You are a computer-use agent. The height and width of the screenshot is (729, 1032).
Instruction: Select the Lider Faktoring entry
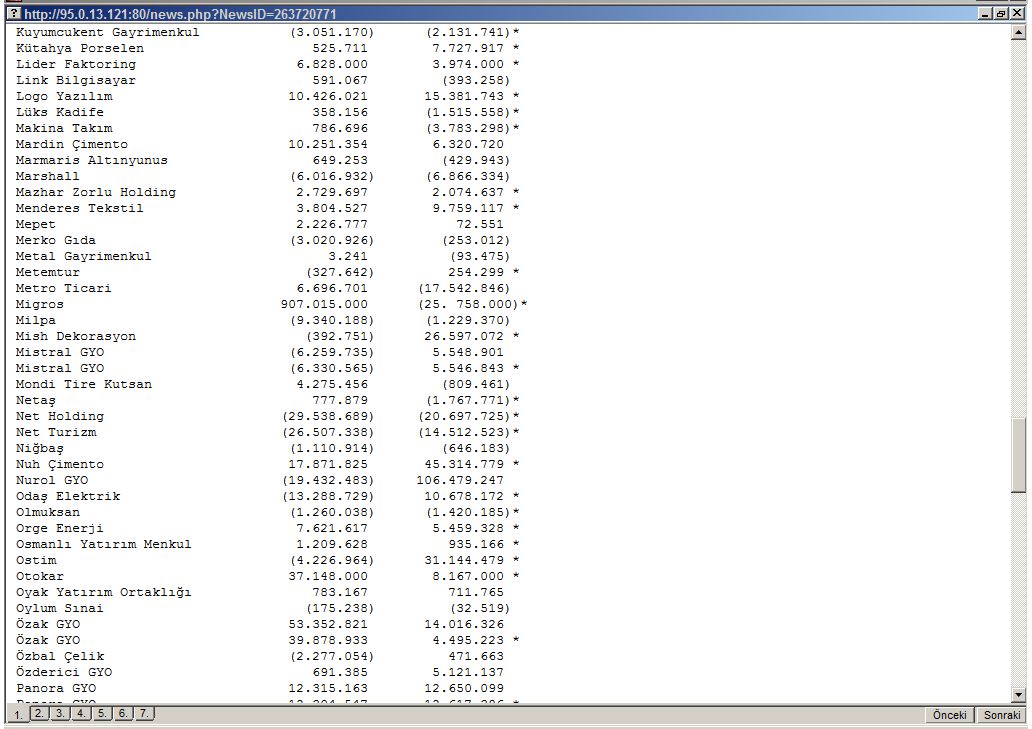(x=76, y=64)
